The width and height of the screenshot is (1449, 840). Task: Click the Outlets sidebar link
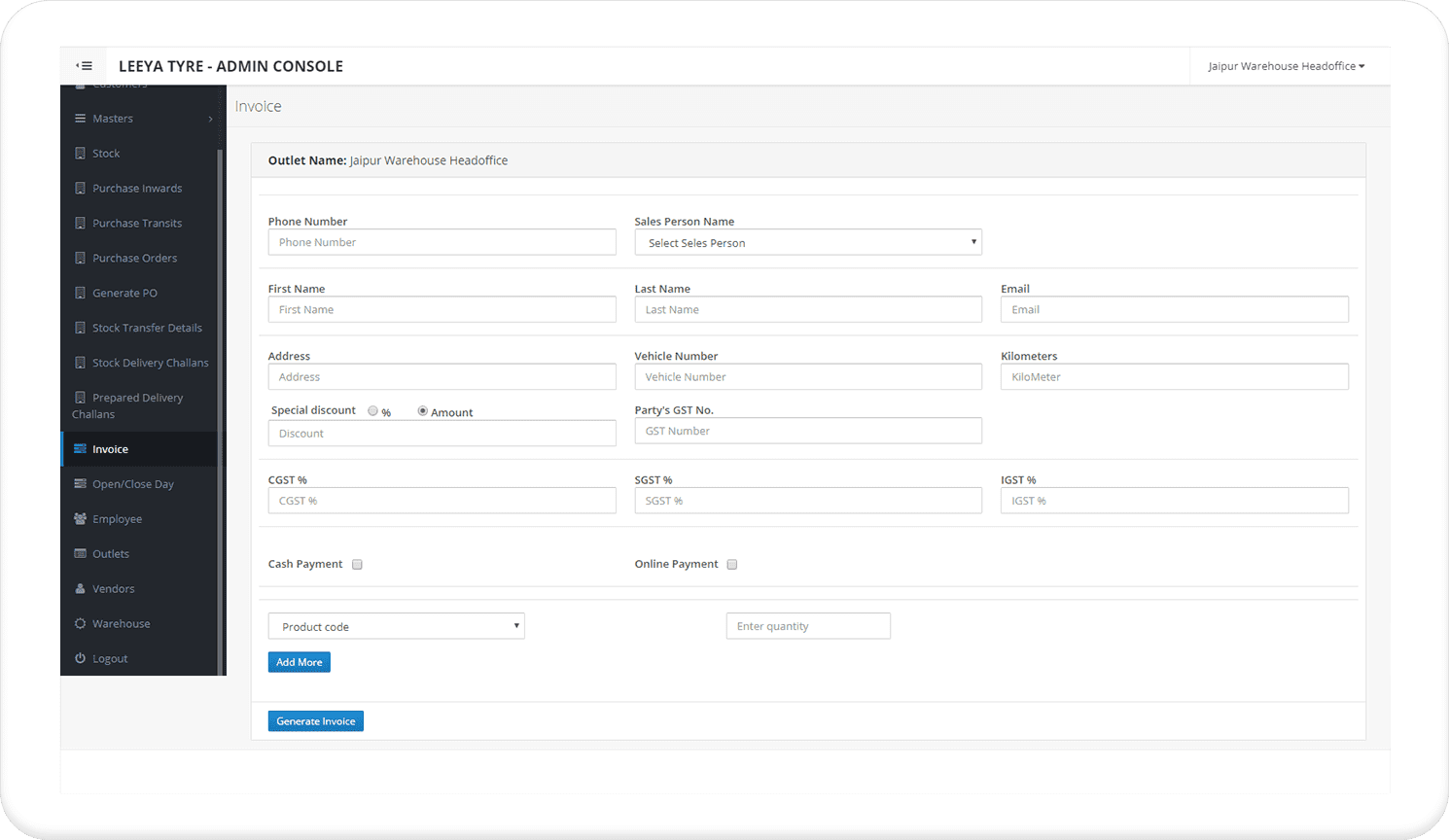111,554
